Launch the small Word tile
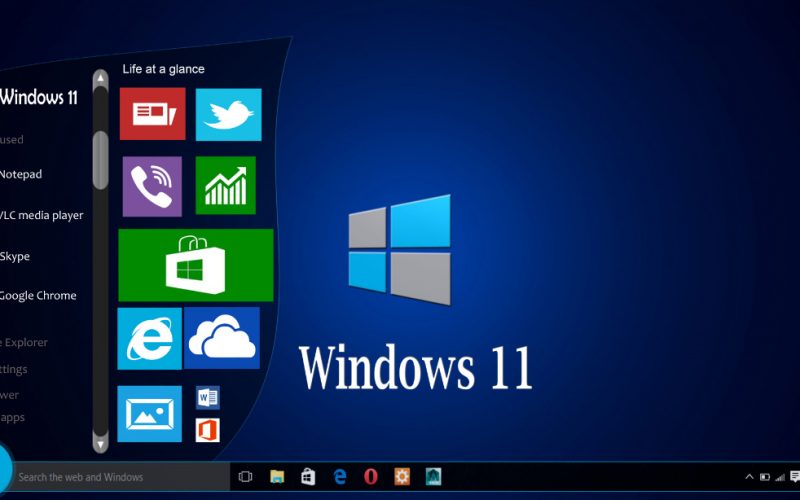The height and width of the screenshot is (500, 800). point(208,397)
